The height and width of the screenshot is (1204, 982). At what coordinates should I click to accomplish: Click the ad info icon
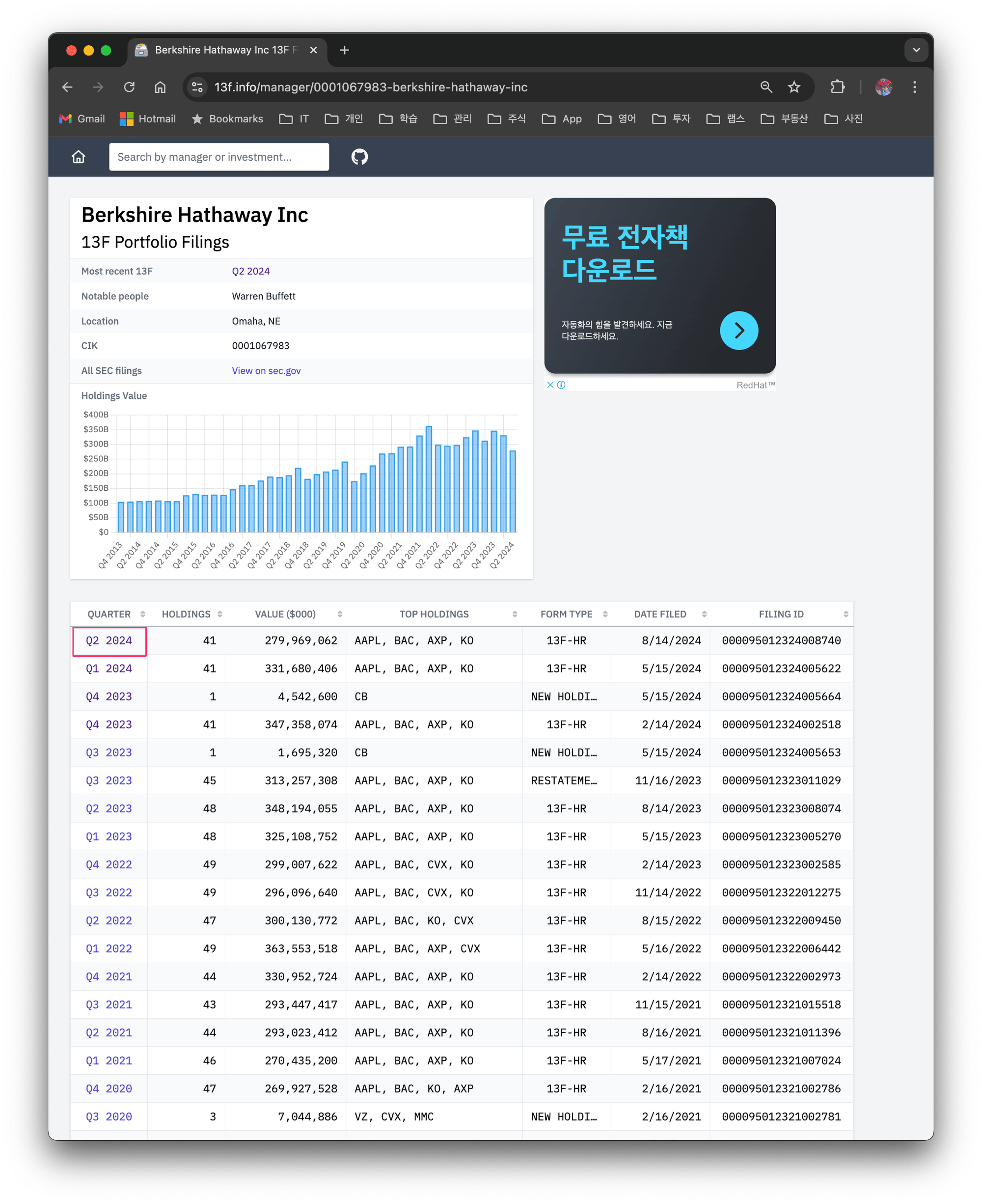coord(561,385)
